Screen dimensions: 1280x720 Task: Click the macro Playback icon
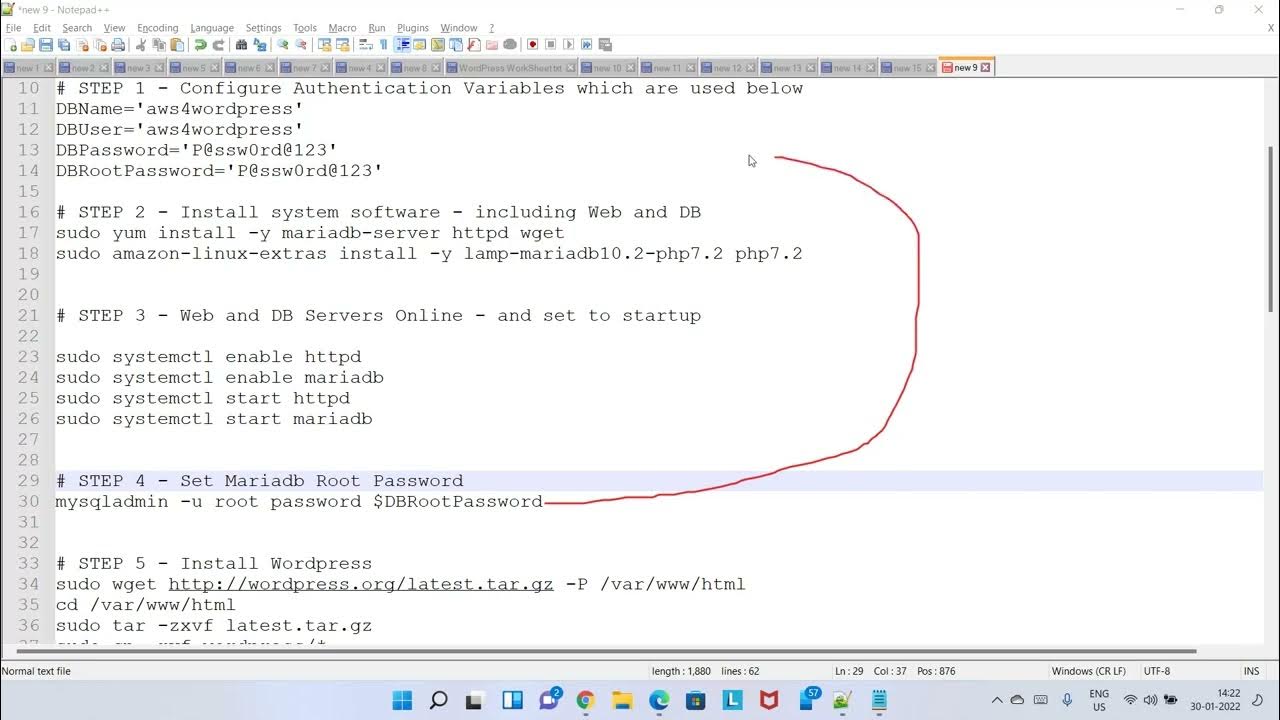pyautogui.click(x=568, y=45)
